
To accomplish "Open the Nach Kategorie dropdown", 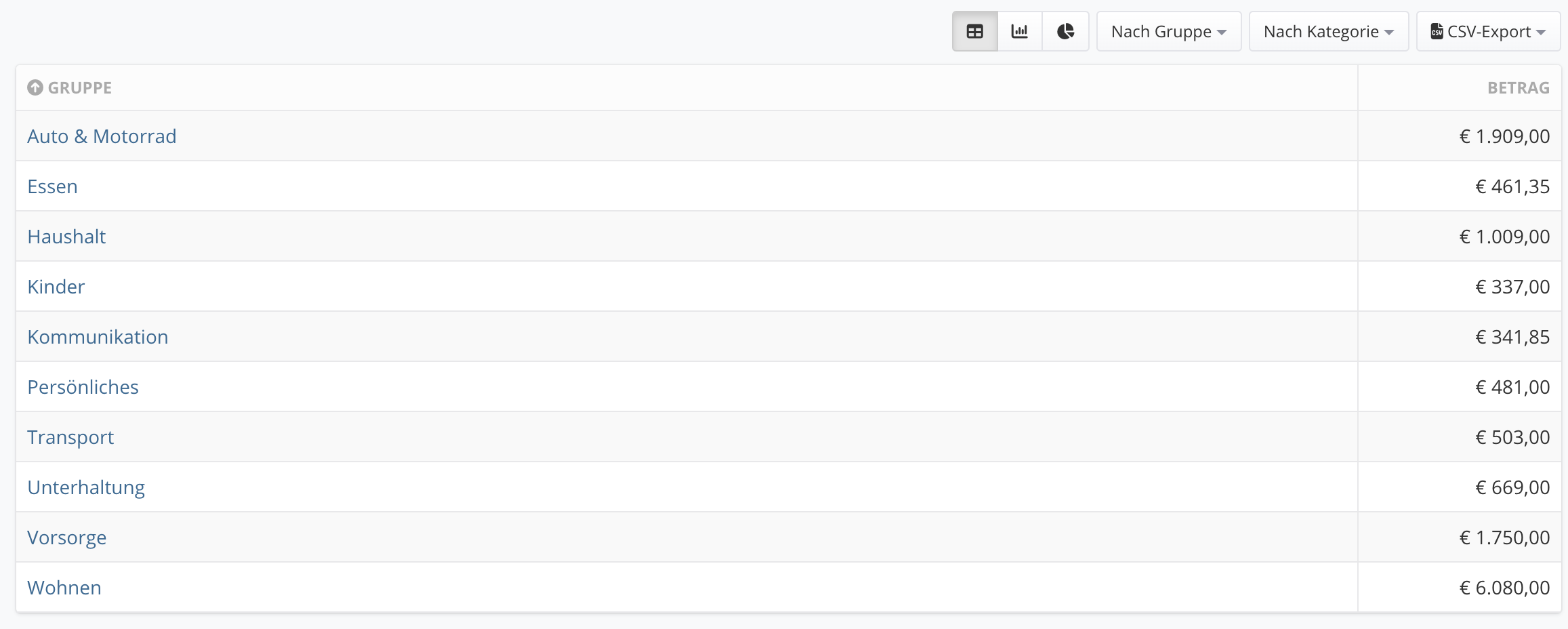I will [x=1329, y=31].
